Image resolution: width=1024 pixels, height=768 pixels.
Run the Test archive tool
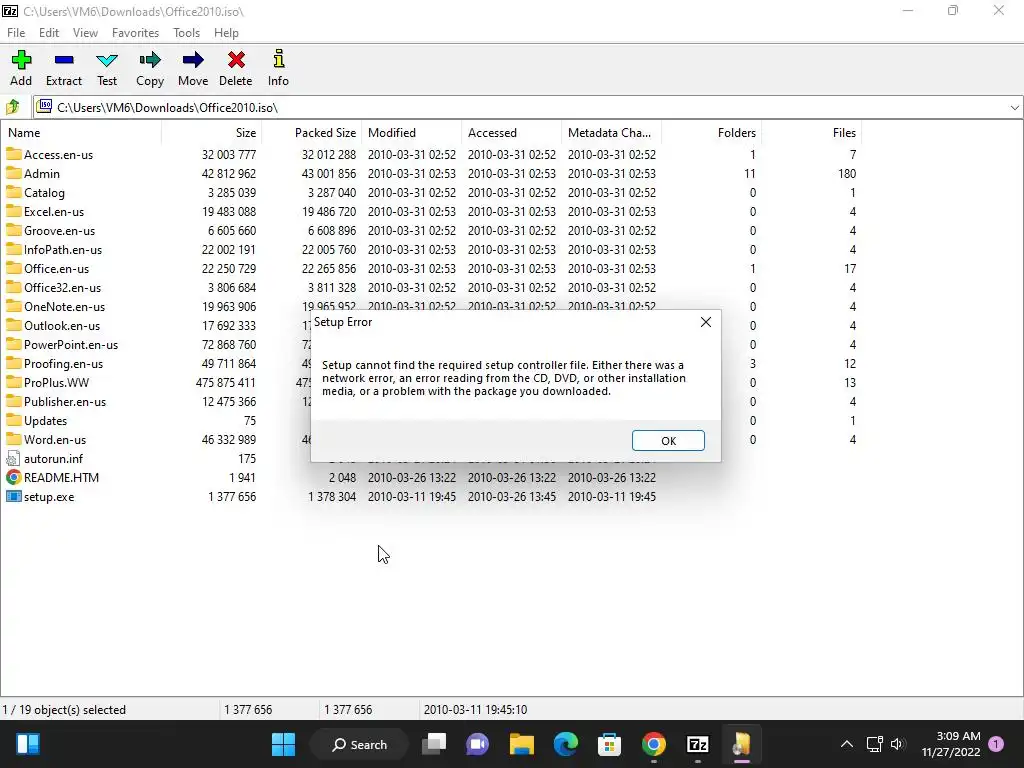pos(106,61)
